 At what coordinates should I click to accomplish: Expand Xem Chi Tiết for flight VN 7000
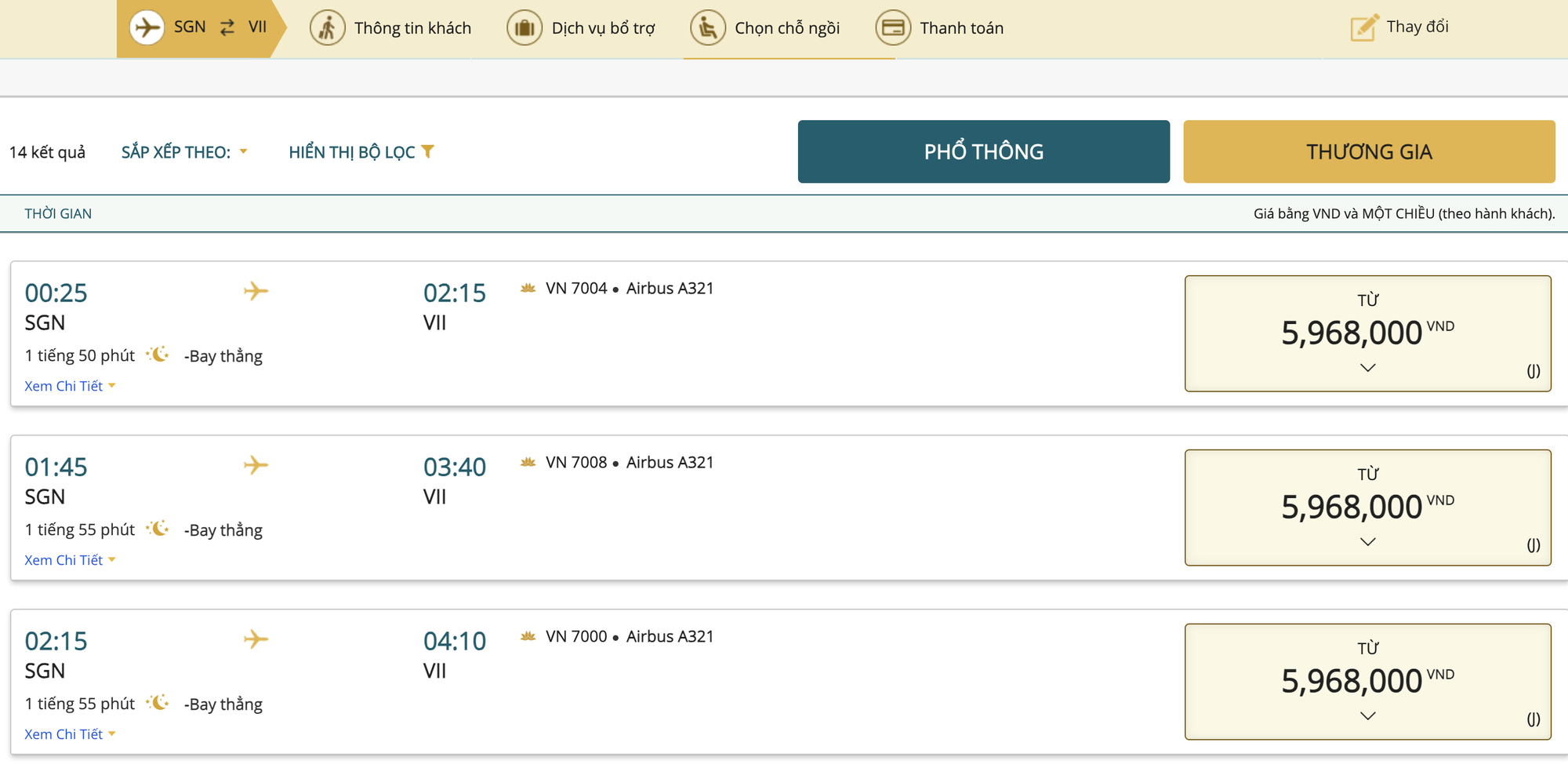coord(70,734)
